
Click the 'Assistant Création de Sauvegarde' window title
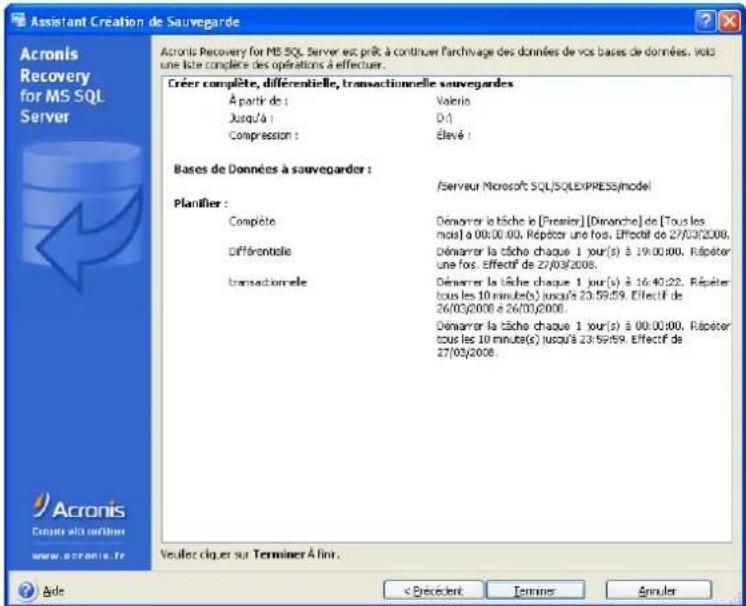135,21
